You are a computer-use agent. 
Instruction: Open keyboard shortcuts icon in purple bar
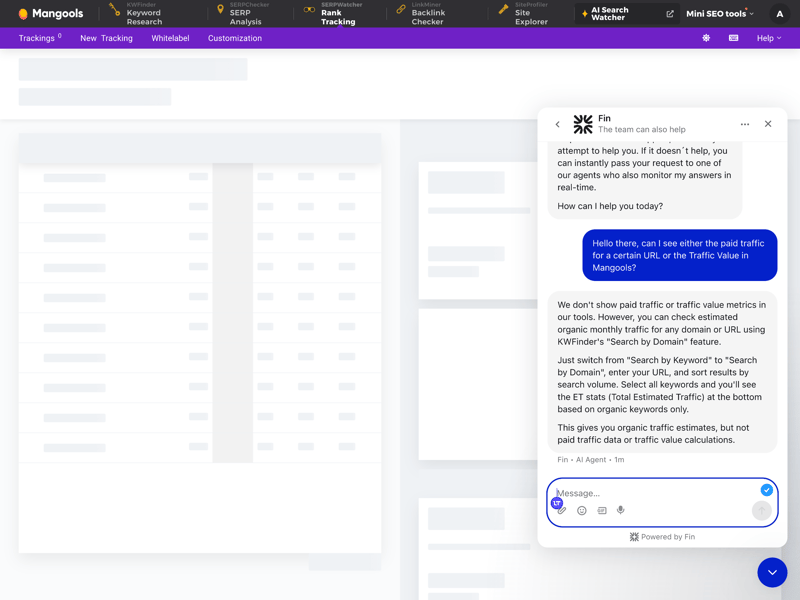(x=733, y=38)
